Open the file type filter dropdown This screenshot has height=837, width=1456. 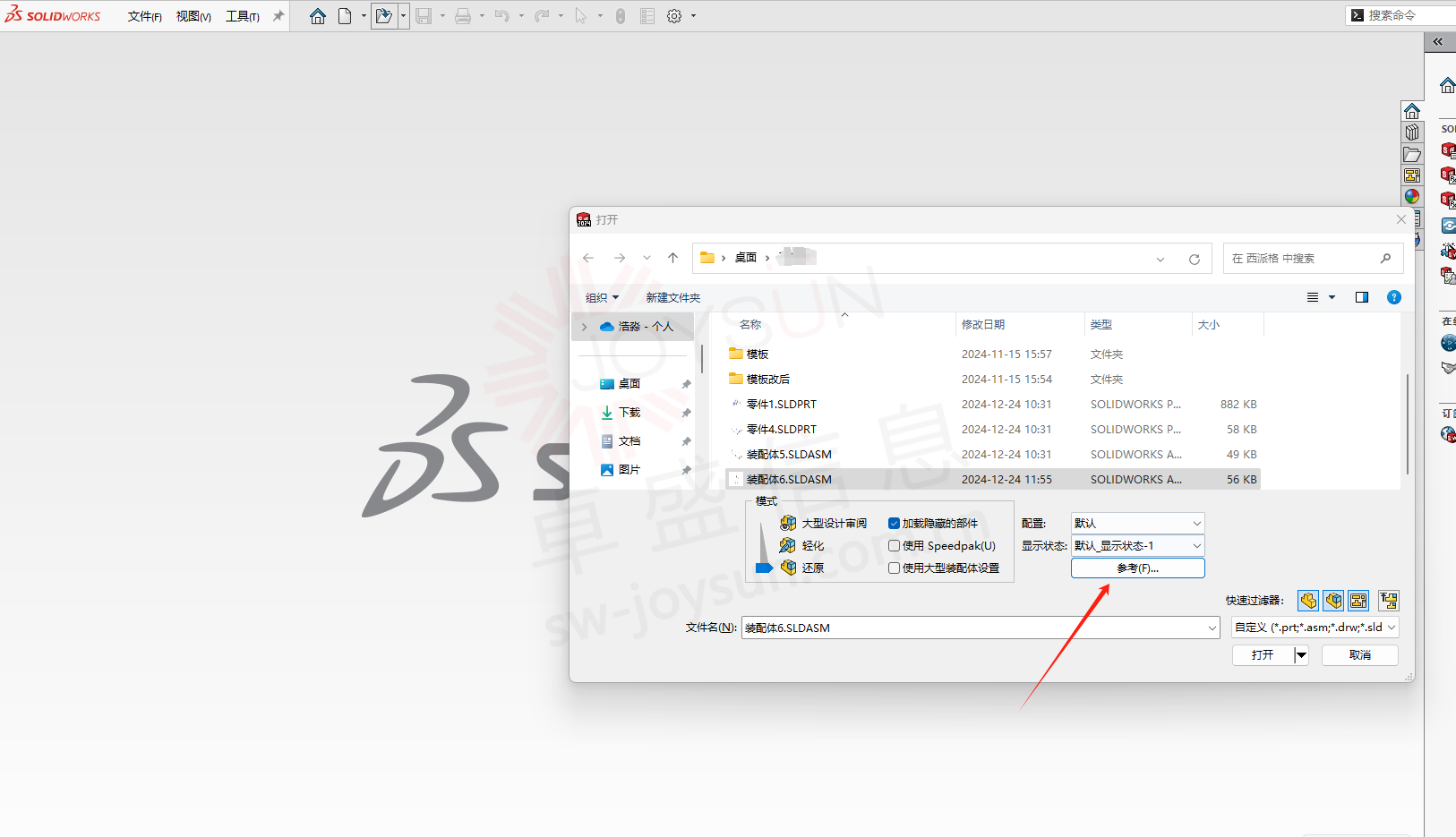coord(1315,628)
